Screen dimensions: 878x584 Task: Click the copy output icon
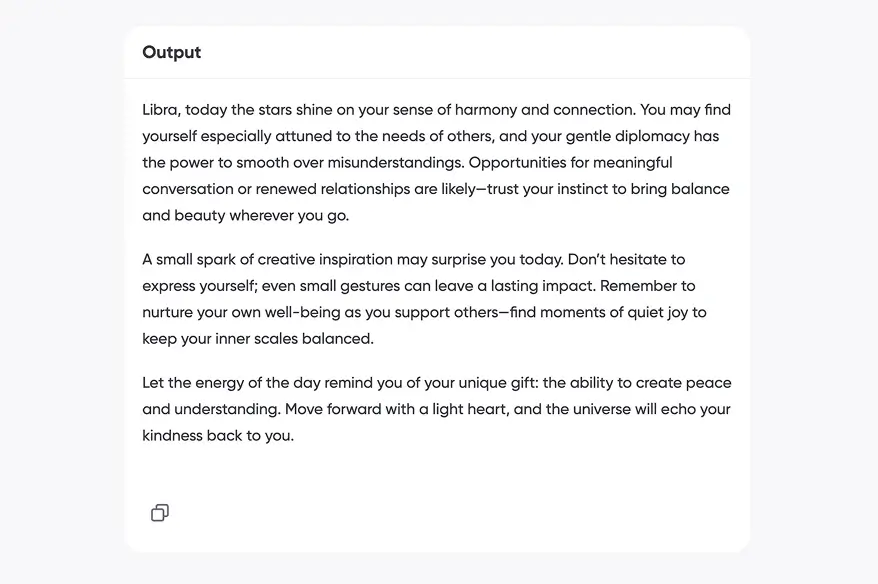(160, 513)
